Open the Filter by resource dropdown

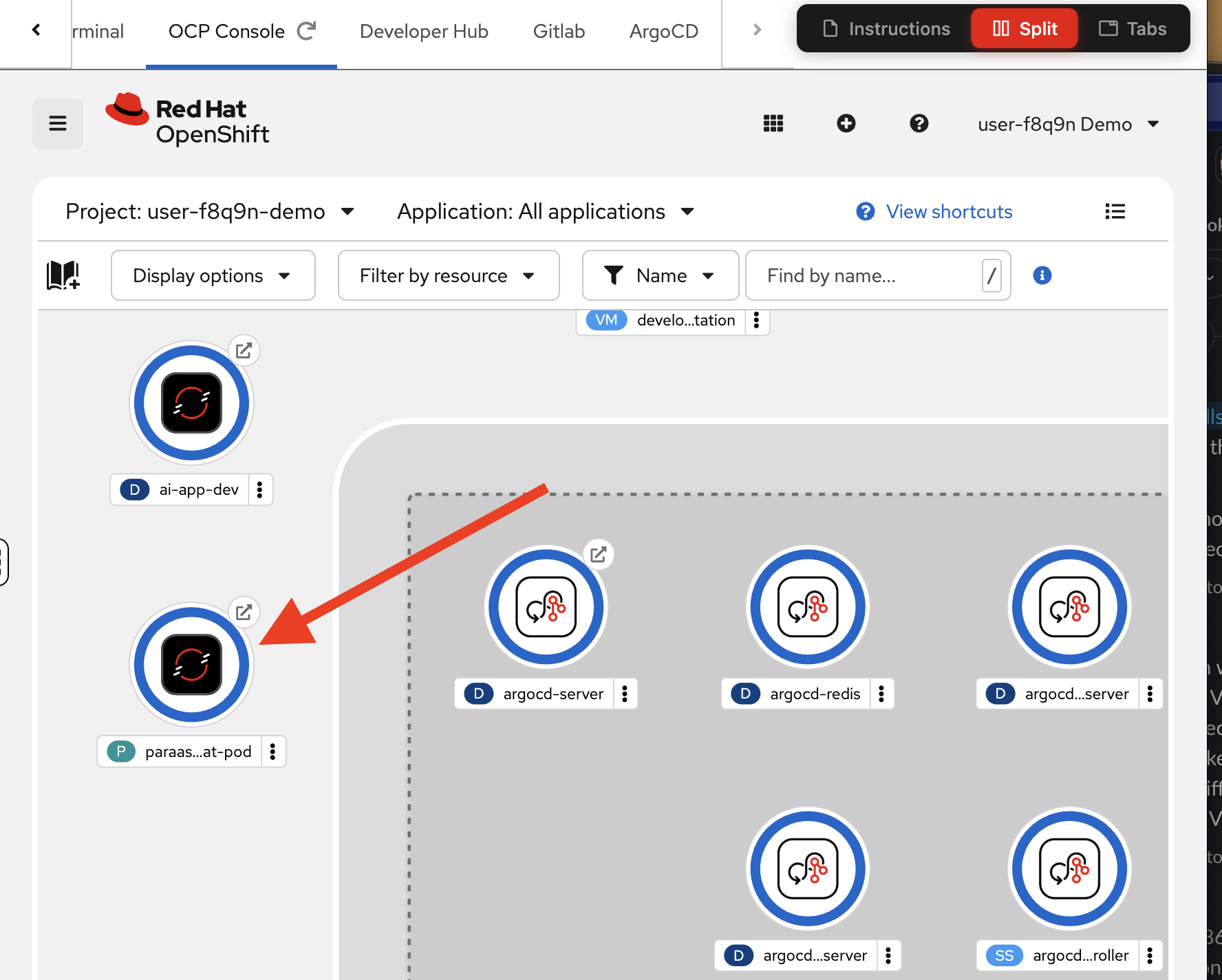click(448, 275)
